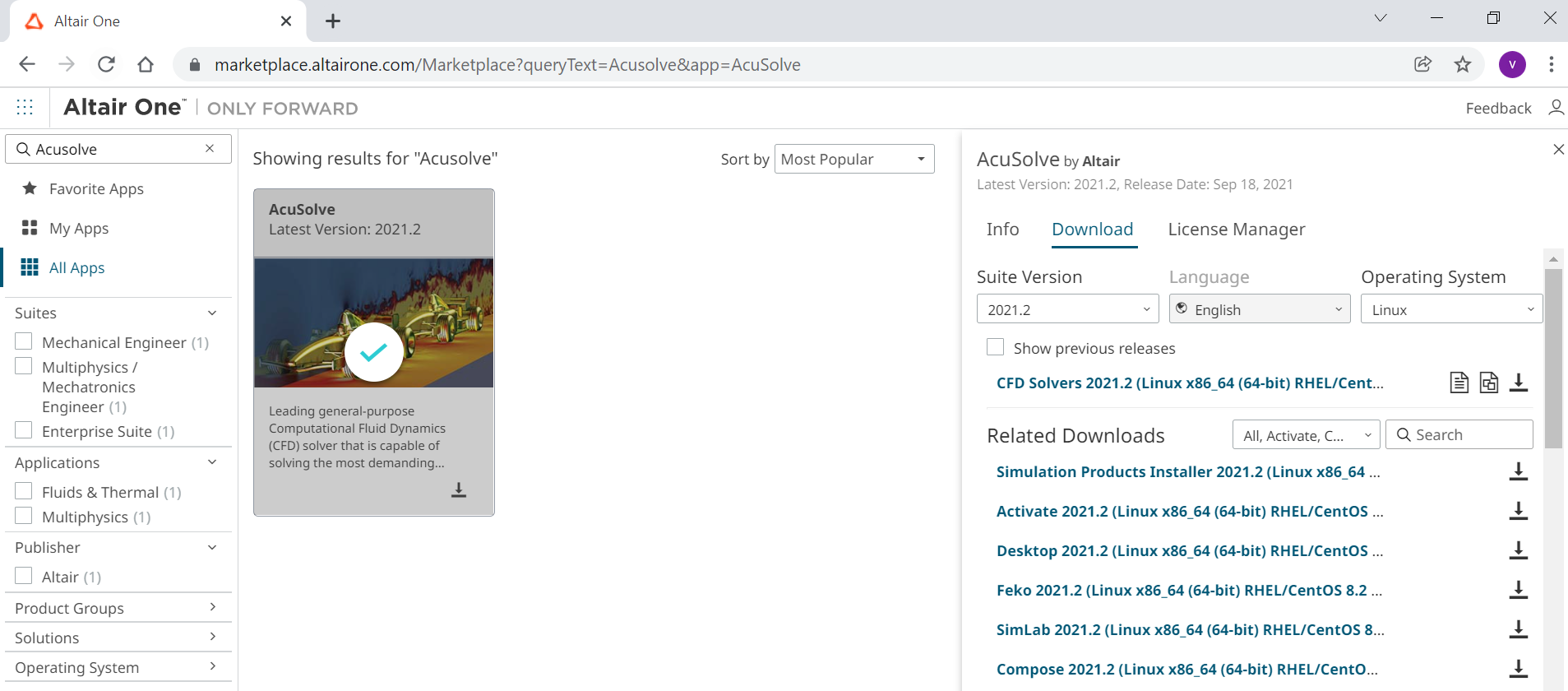
Task: Switch to the Info tab
Action: (1002, 230)
